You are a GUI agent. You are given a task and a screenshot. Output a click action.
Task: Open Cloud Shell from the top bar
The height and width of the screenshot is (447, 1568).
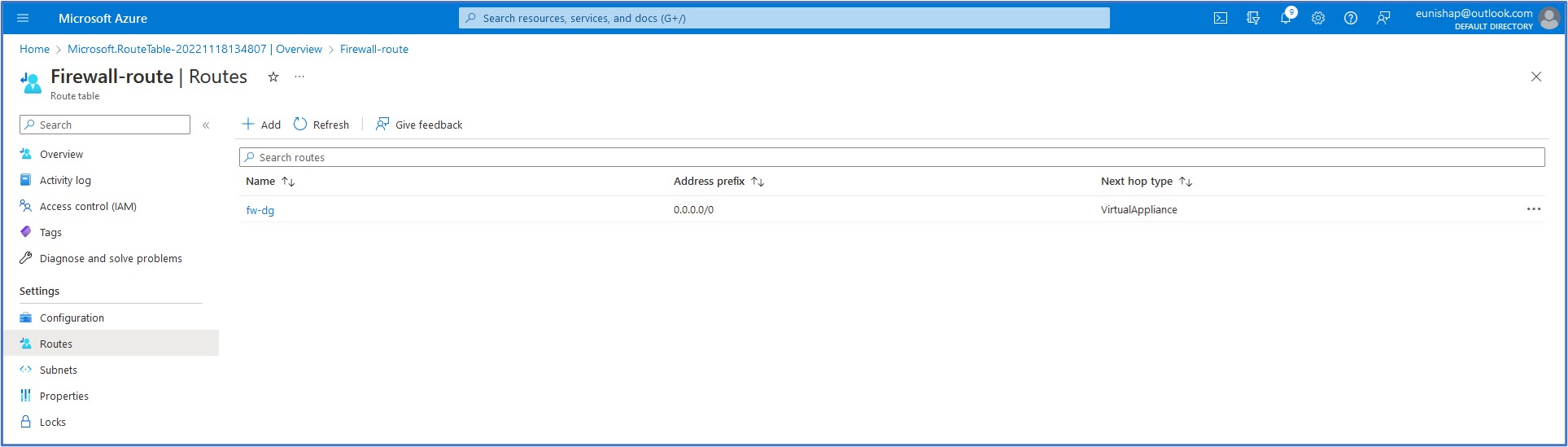point(1220,18)
